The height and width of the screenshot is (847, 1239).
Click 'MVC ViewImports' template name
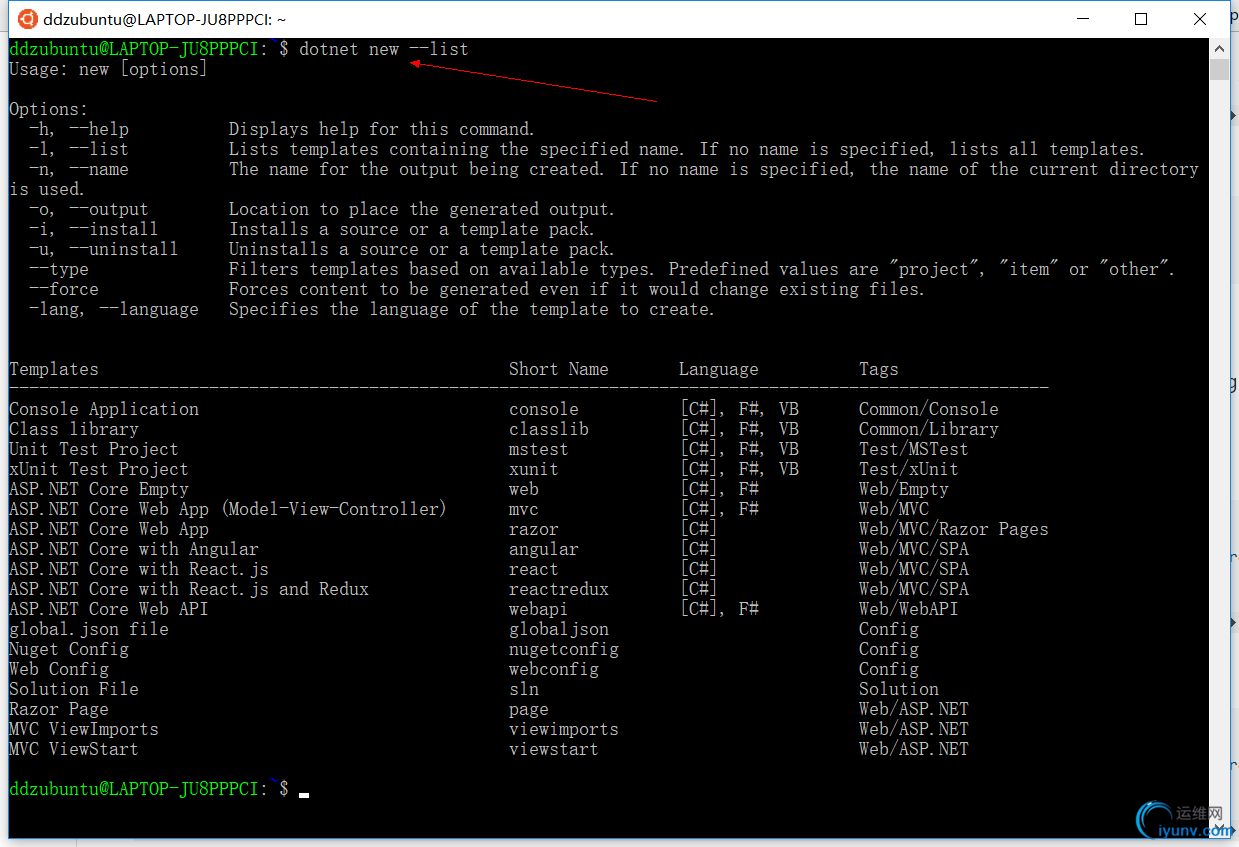coord(84,729)
